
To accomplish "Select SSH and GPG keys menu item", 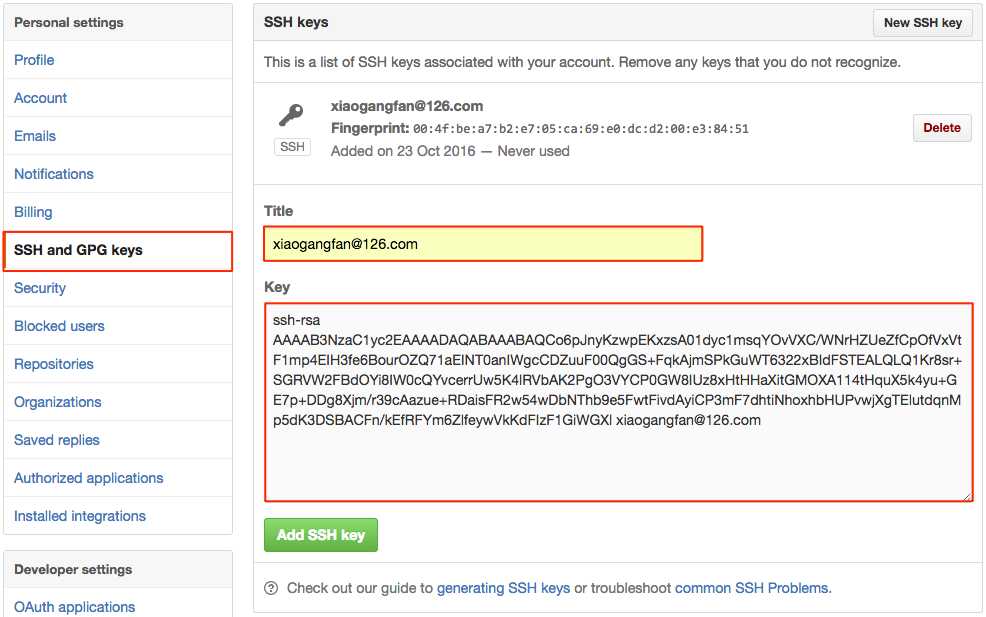I will click(78, 250).
